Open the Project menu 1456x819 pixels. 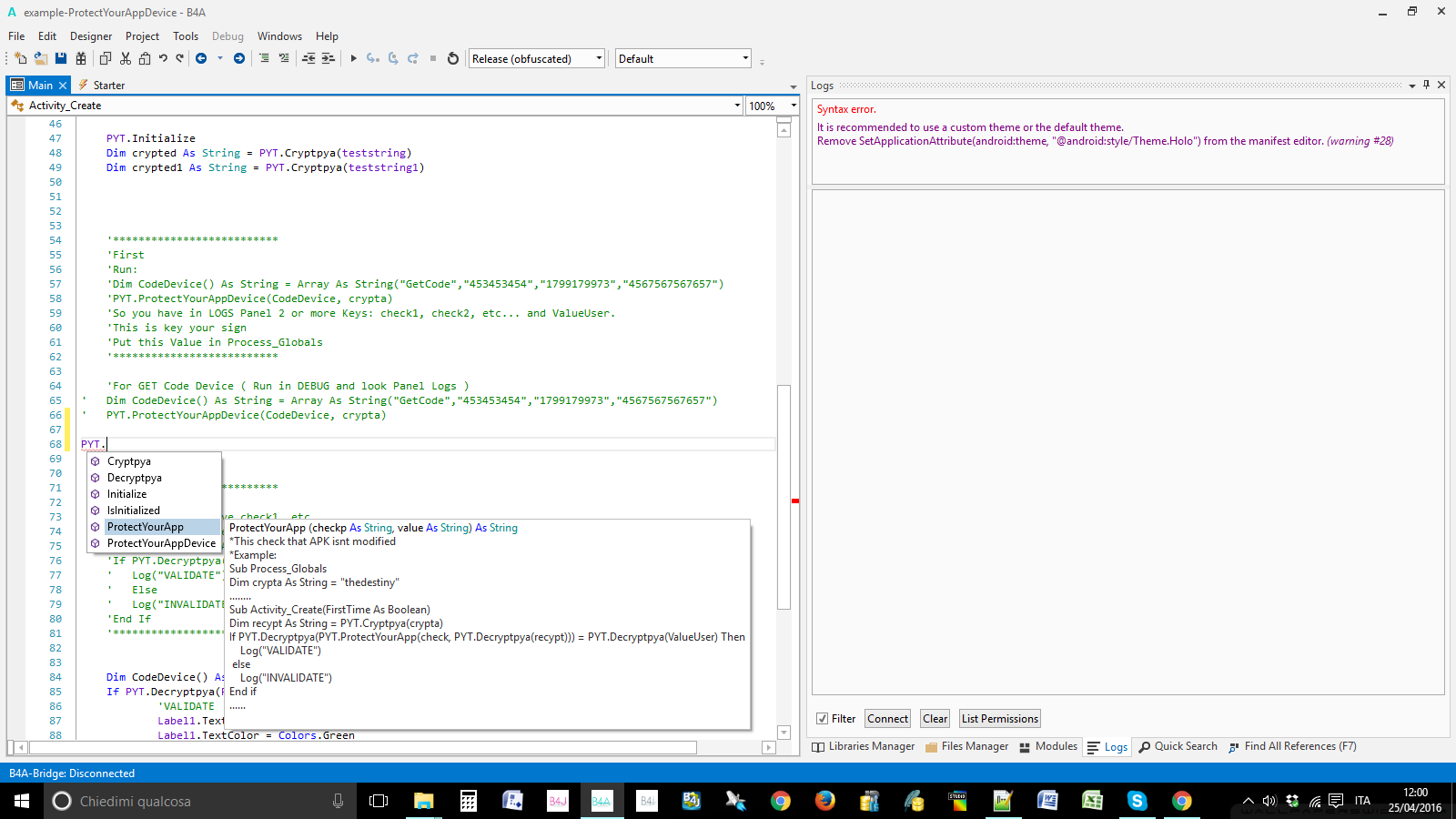142,36
